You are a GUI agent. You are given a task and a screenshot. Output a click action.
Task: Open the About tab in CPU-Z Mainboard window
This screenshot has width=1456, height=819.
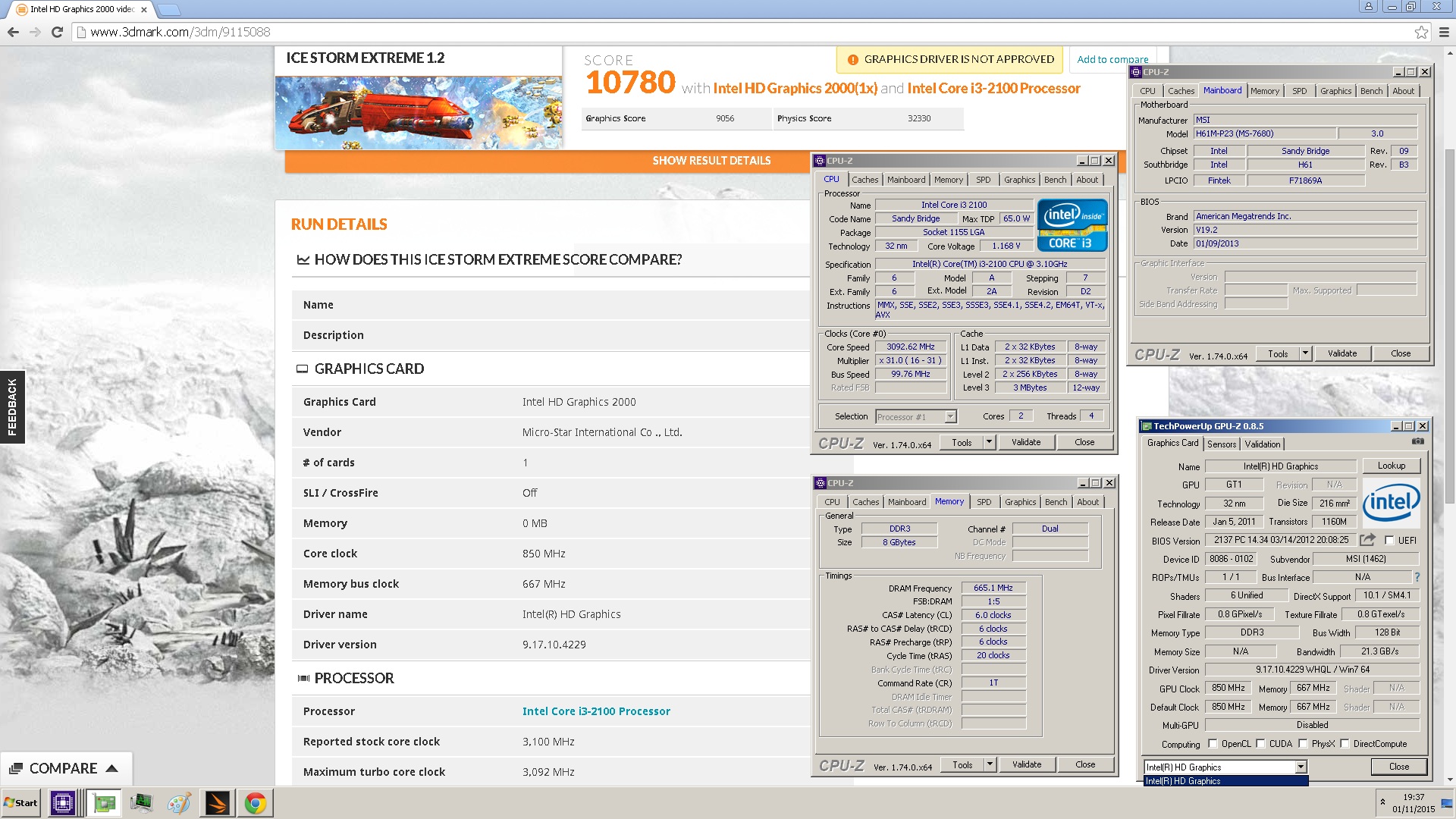(1403, 91)
